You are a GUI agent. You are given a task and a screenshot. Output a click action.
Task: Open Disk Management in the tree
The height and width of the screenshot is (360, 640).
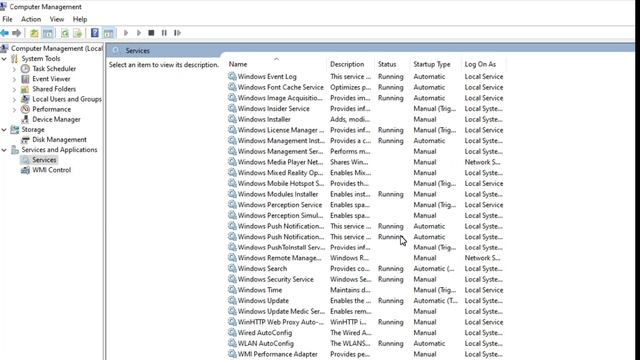pos(59,140)
